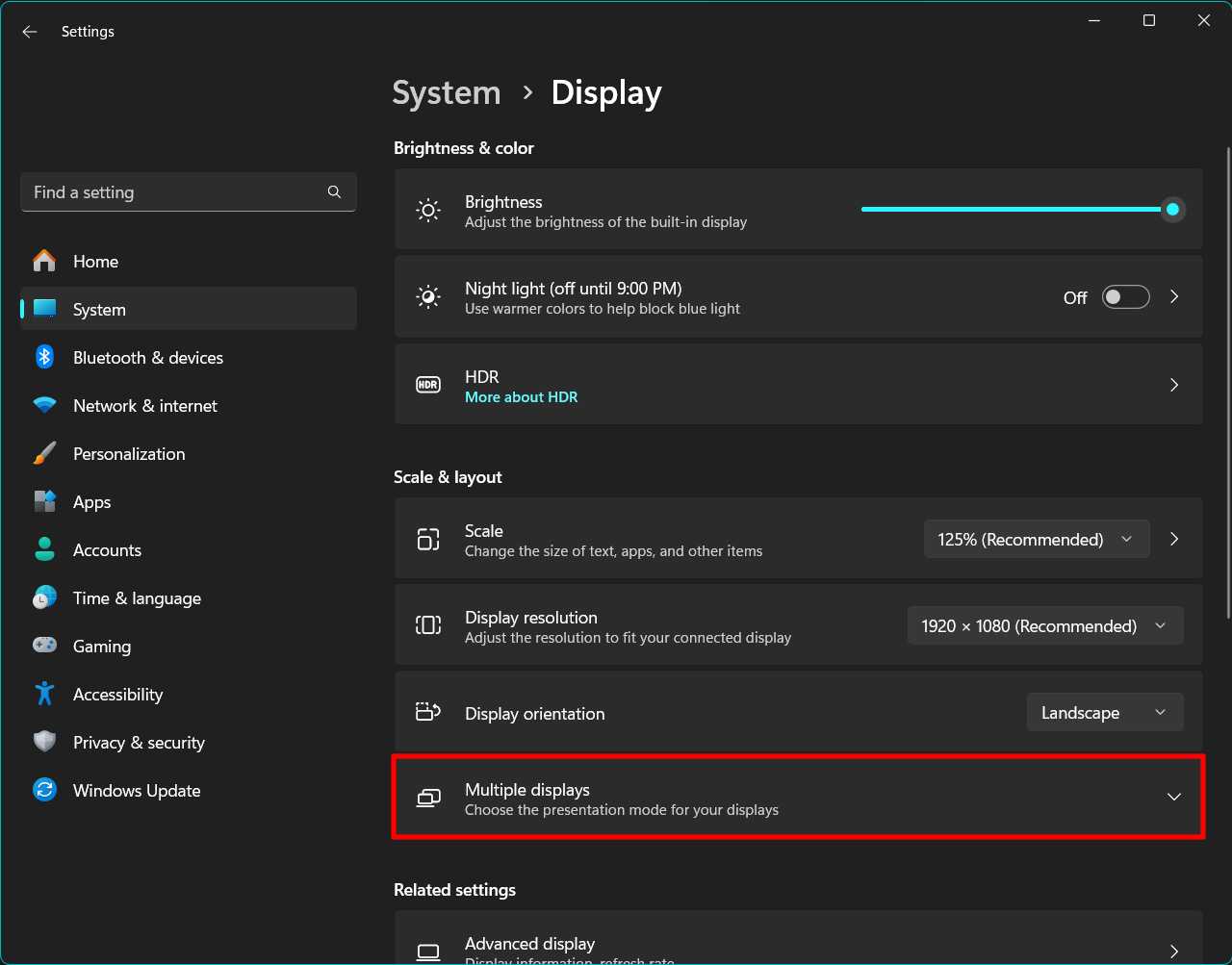Select Personalization in sidebar
The width and height of the screenshot is (1232, 965).
(x=189, y=453)
